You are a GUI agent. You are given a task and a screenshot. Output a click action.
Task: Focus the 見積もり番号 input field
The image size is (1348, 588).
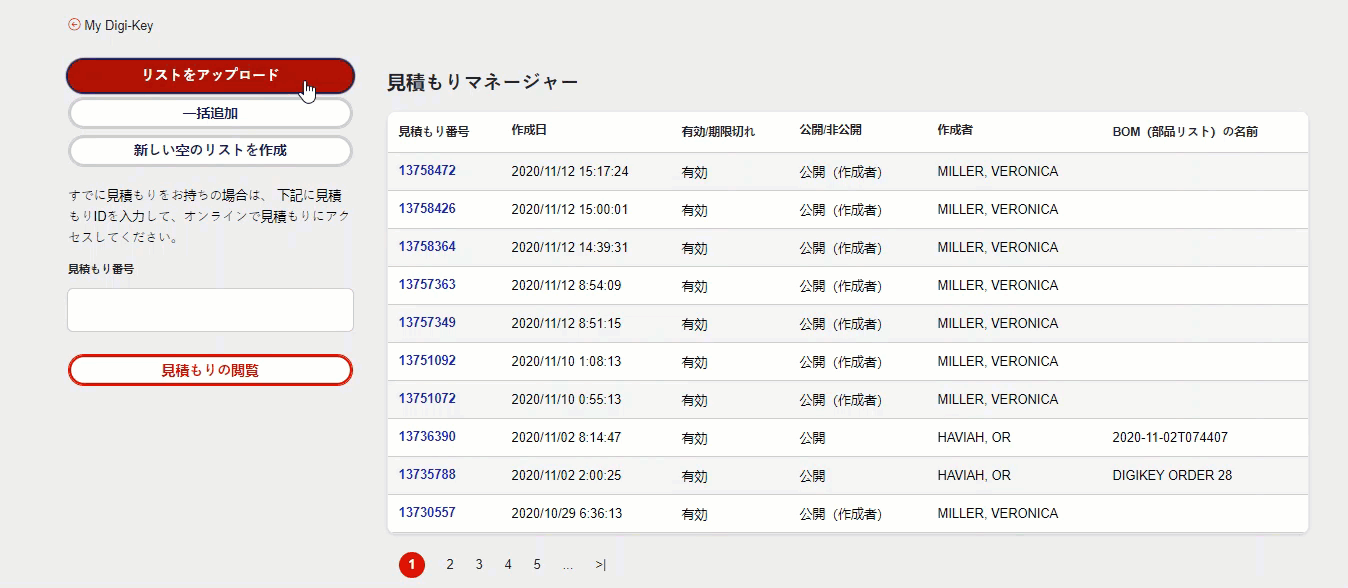(x=210, y=310)
